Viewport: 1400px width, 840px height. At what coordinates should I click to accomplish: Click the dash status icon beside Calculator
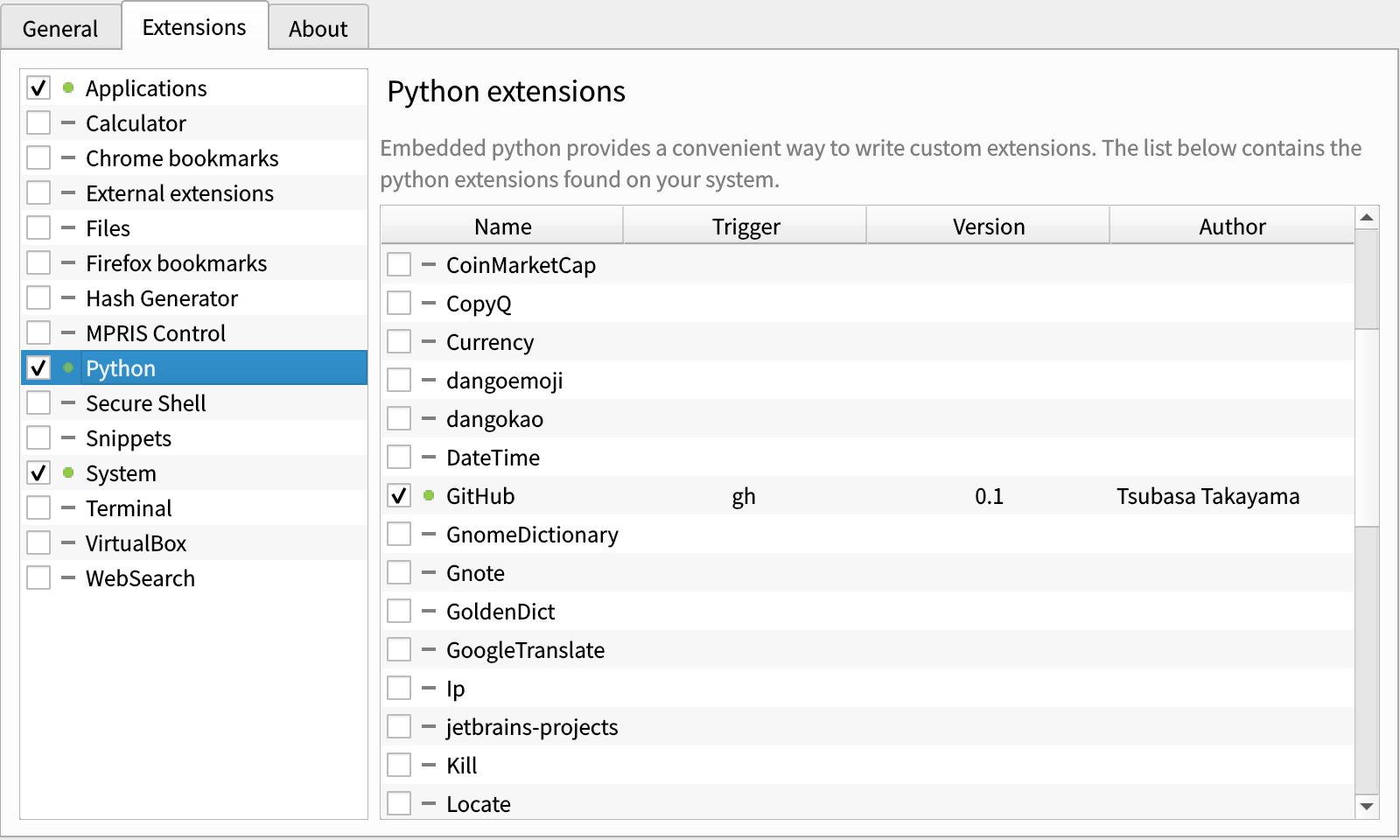click(68, 122)
